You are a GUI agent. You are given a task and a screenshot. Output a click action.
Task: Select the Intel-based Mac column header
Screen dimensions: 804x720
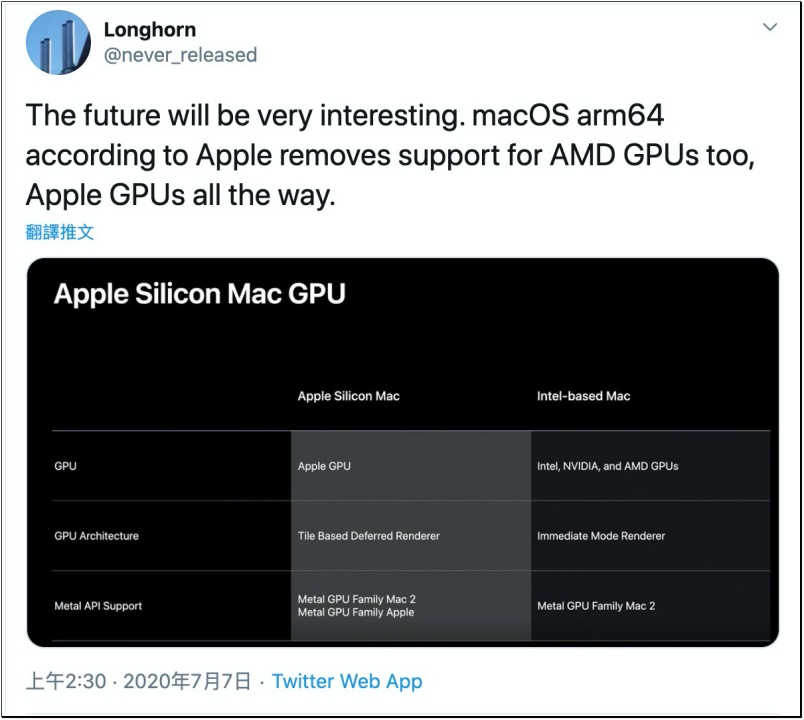click(584, 396)
